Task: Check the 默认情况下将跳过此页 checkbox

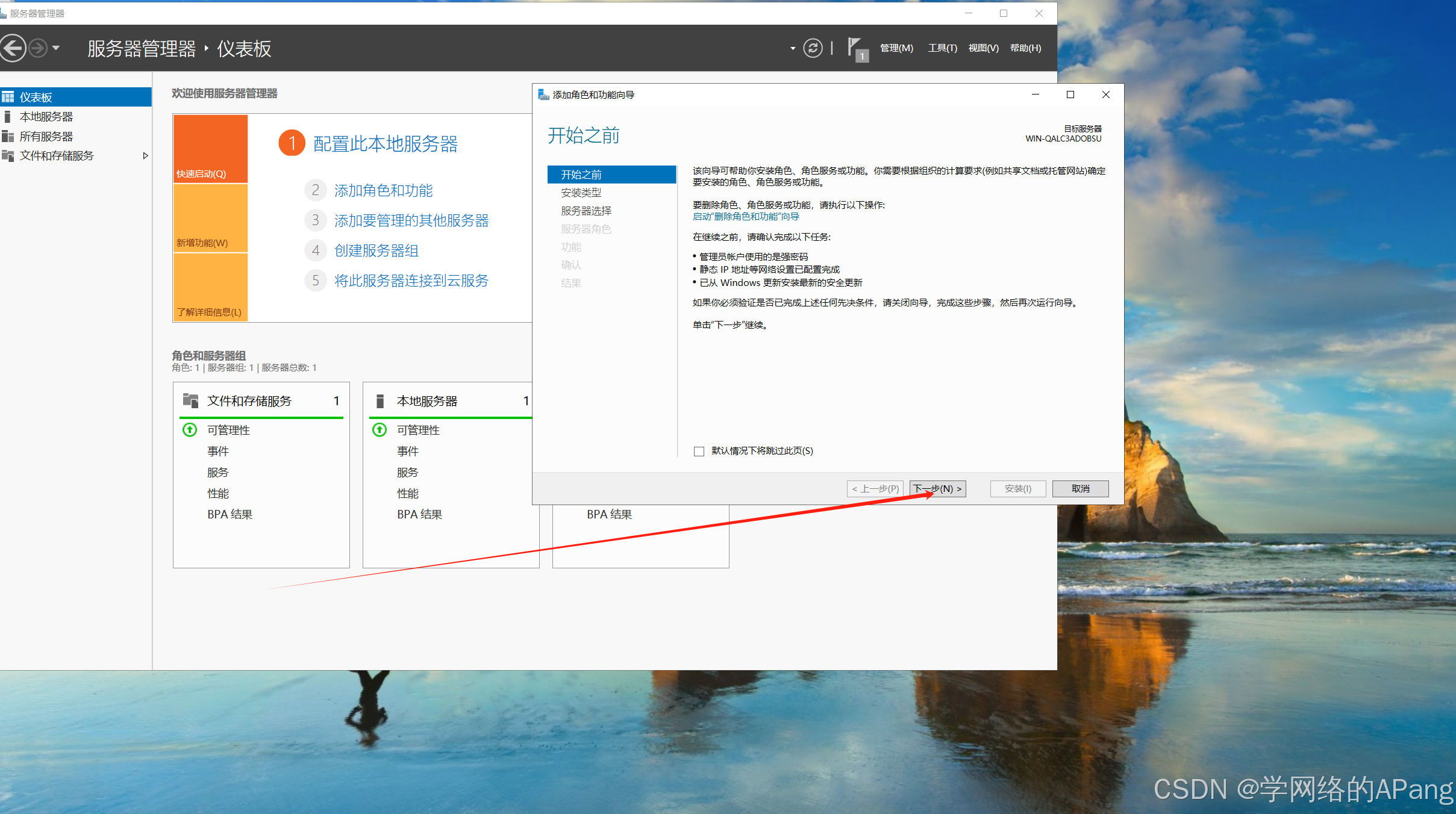Action: pos(699,451)
